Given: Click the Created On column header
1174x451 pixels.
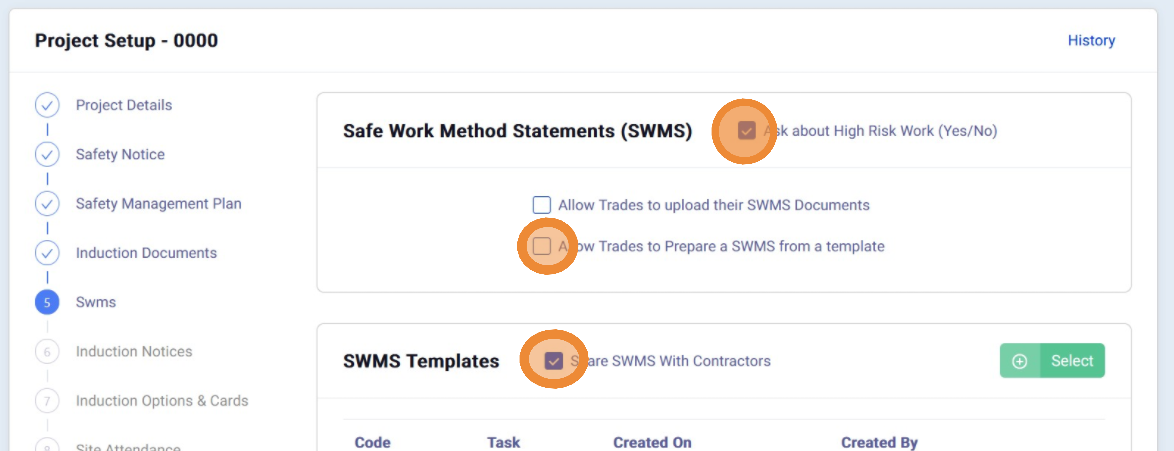Looking at the screenshot, I should click(652, 442).
